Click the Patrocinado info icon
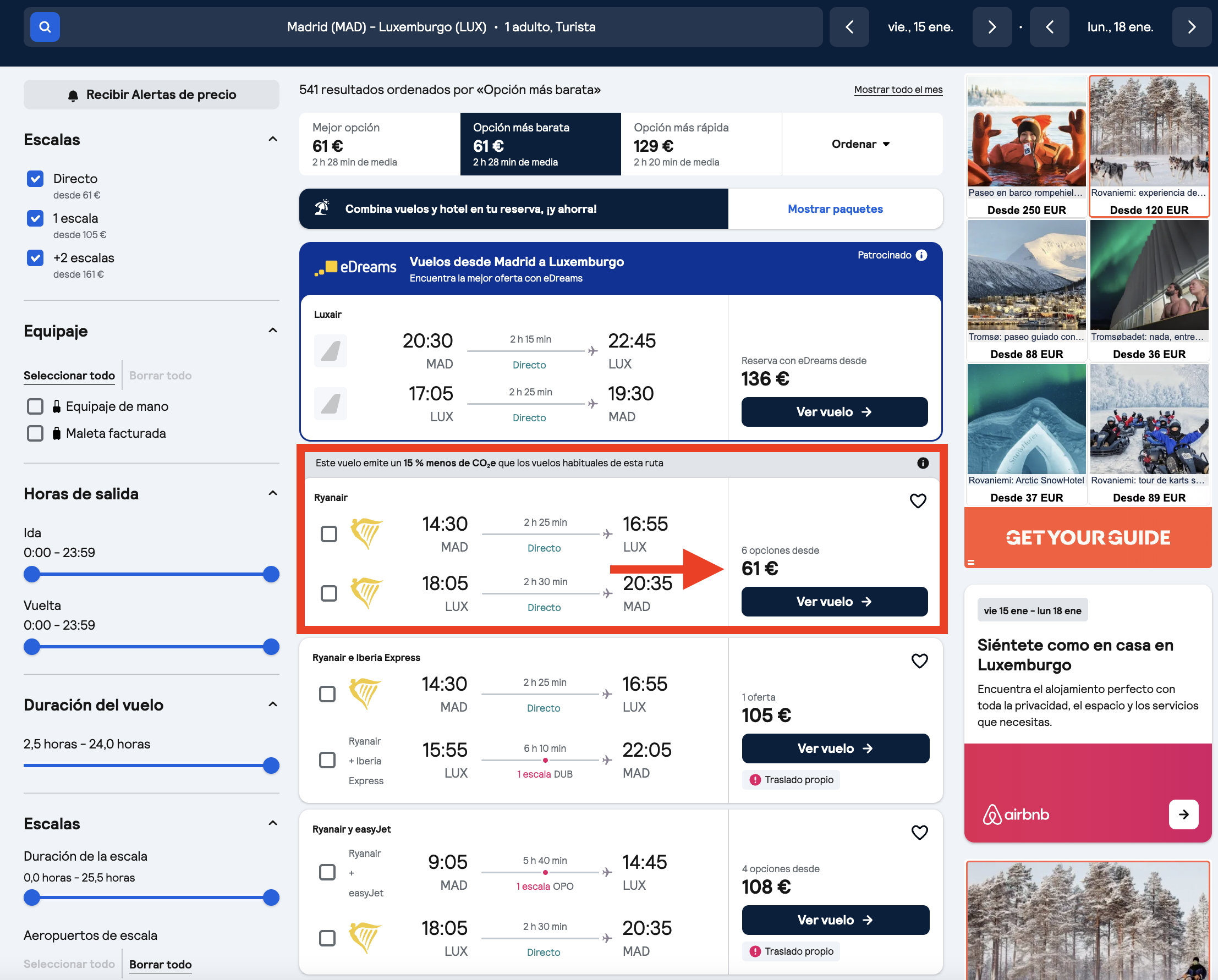This screenshot has height=980, width=1218. [x=921, y=255]
